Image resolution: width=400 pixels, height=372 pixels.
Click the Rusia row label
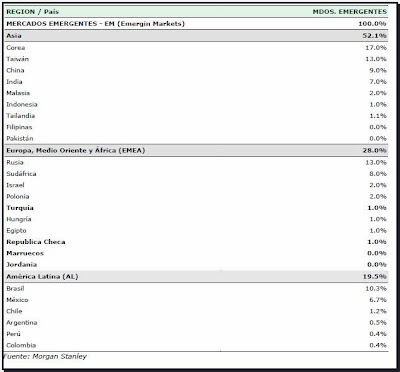click(x=15, y=162)
